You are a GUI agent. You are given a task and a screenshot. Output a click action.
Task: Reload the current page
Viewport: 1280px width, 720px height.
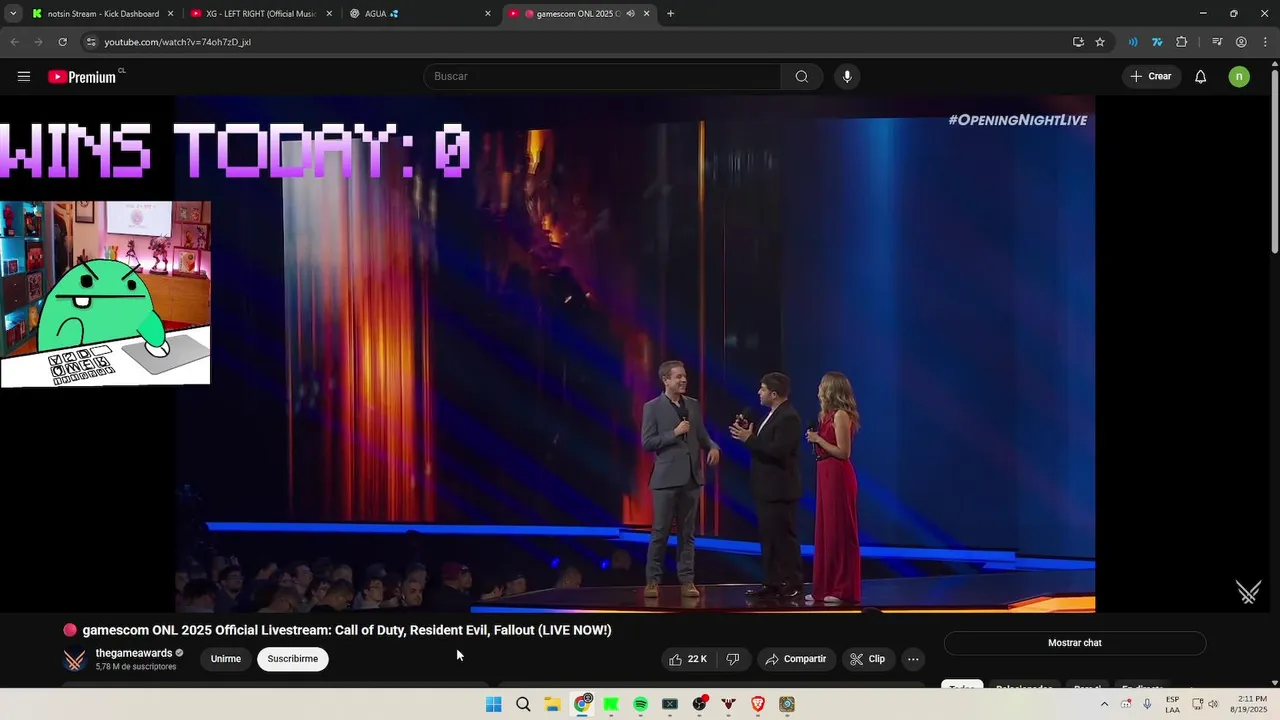click(62, 42)
